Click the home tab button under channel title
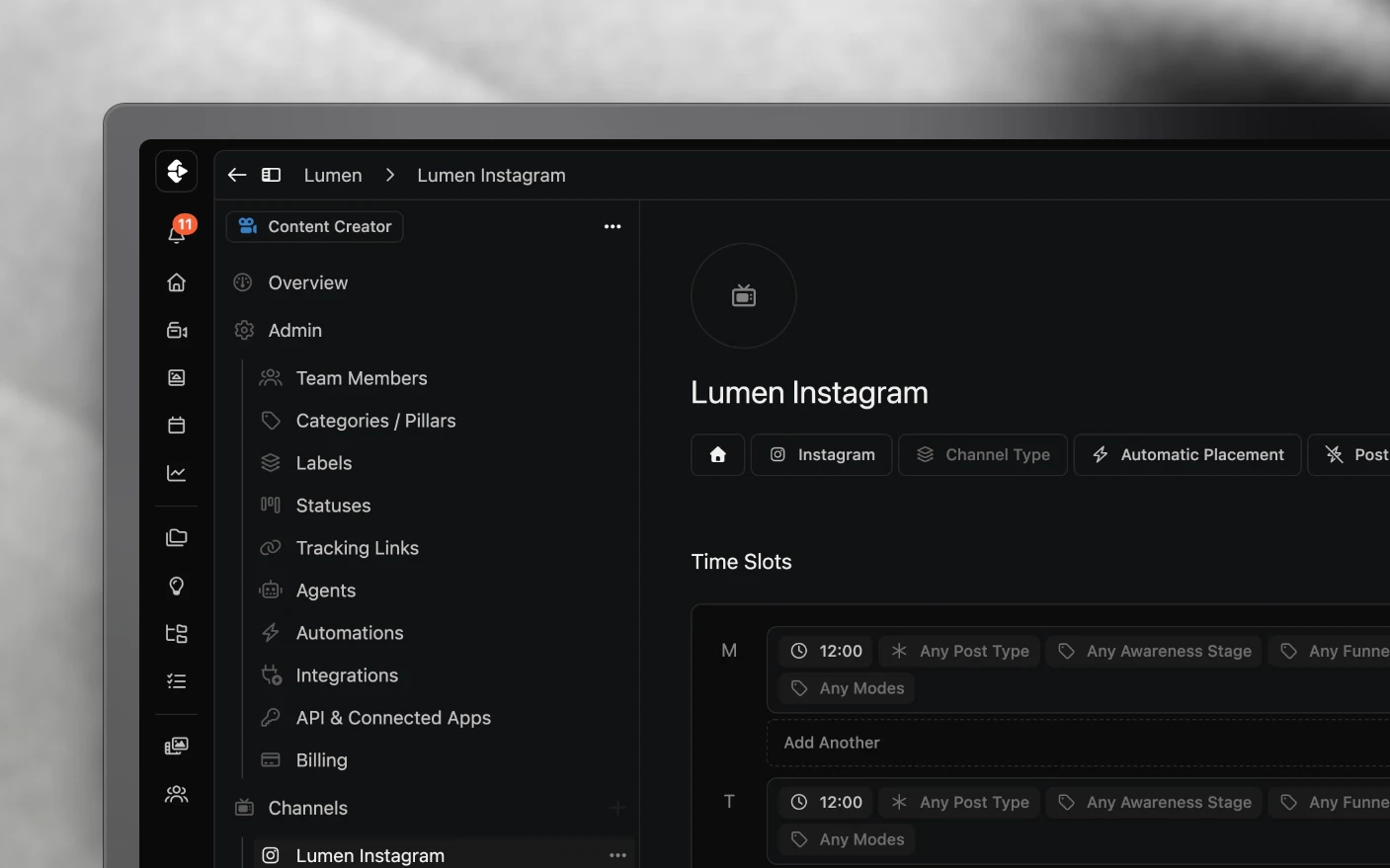This screenshot has width=1390, height=868. (x=718, y=455)
